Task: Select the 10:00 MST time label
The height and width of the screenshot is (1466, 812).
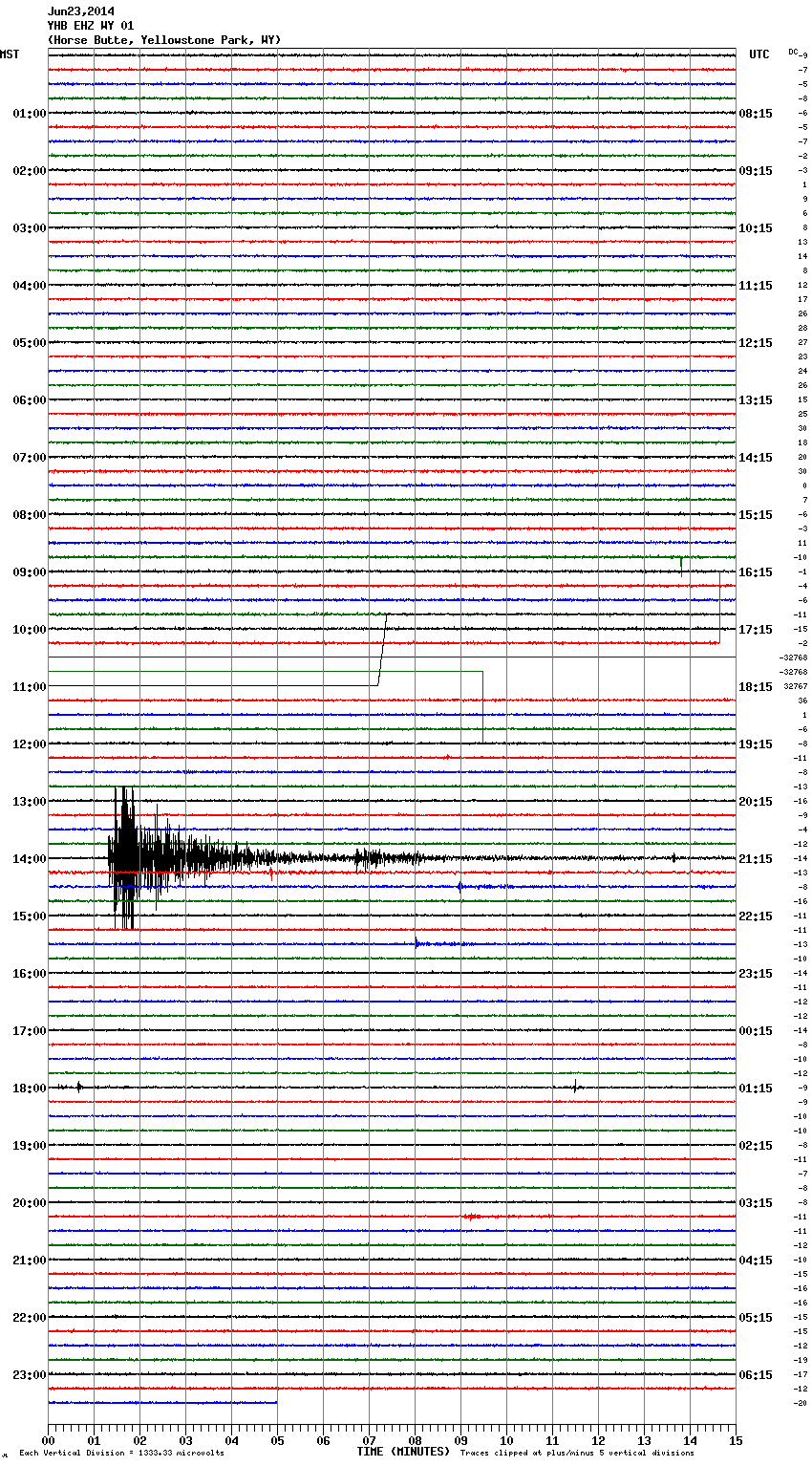Action: coord(29,630)
